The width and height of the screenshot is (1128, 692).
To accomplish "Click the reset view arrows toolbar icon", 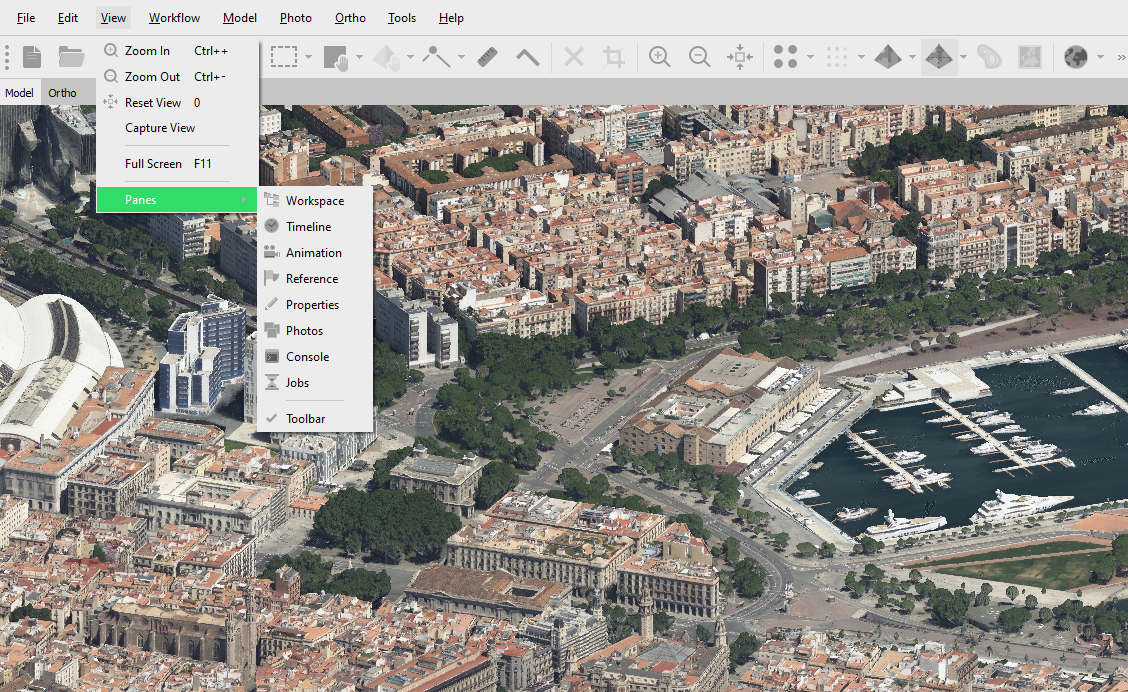I will [x=740, y=57].
